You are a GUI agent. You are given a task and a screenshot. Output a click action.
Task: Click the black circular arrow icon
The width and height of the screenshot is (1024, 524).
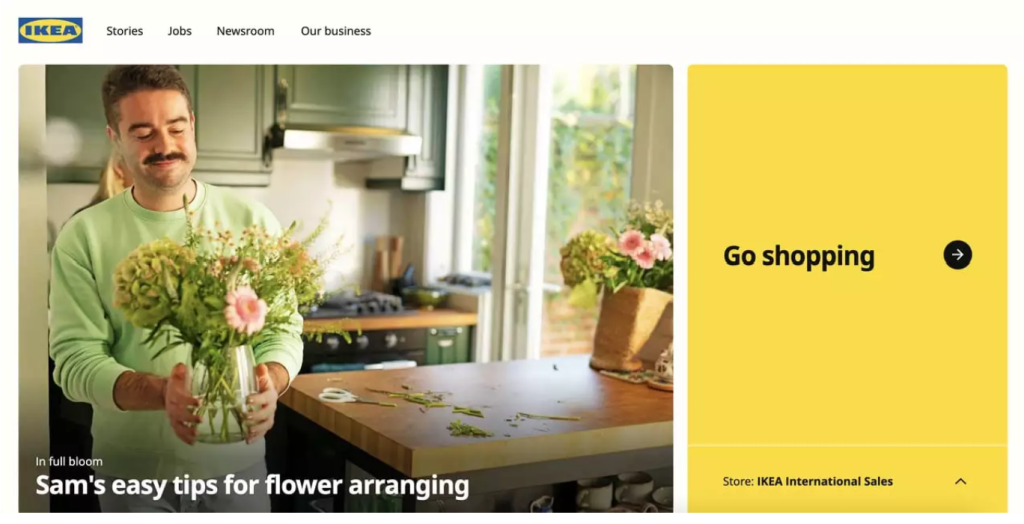(957, 255)
